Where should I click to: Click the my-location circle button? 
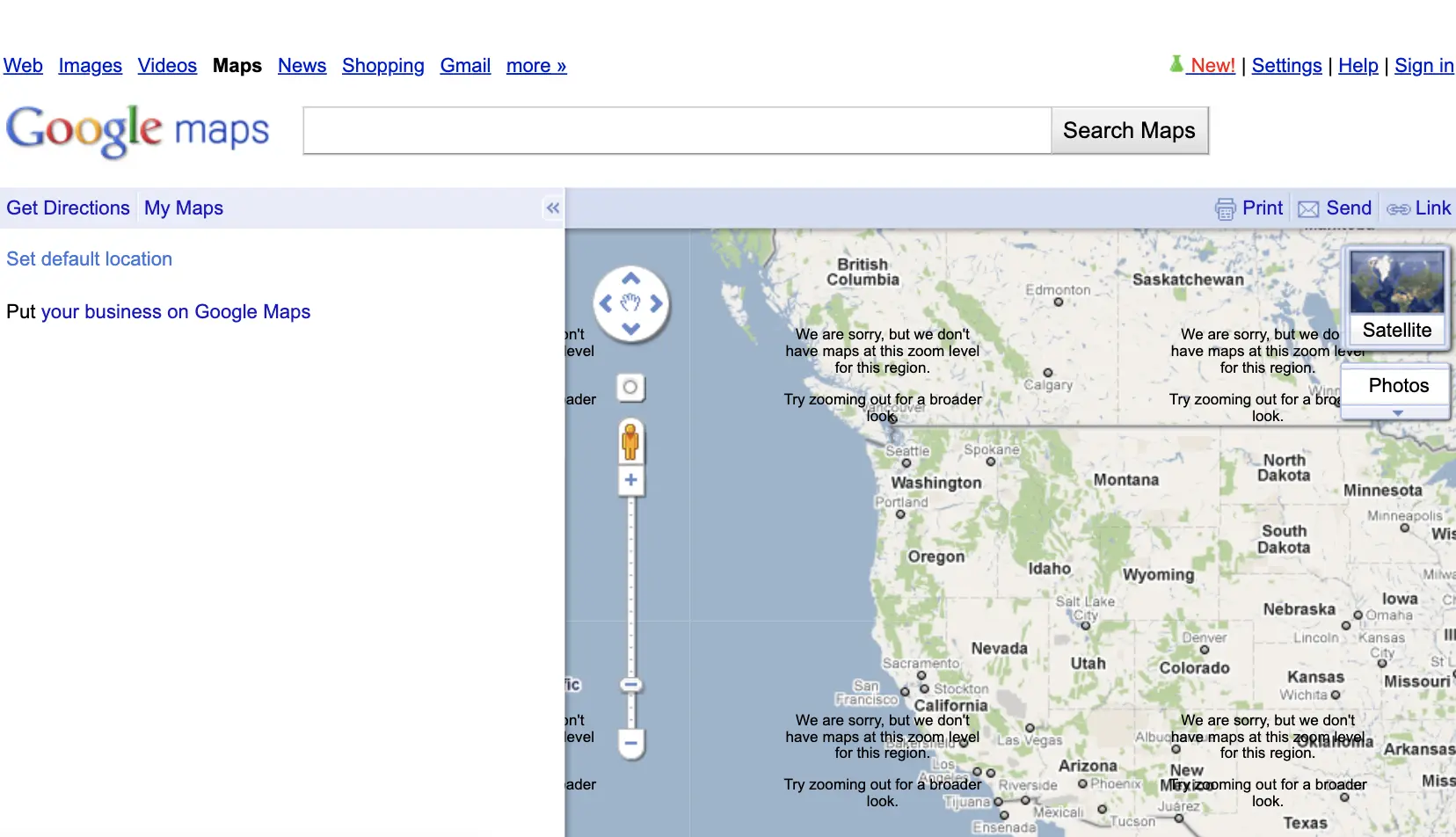click(630, 387)
